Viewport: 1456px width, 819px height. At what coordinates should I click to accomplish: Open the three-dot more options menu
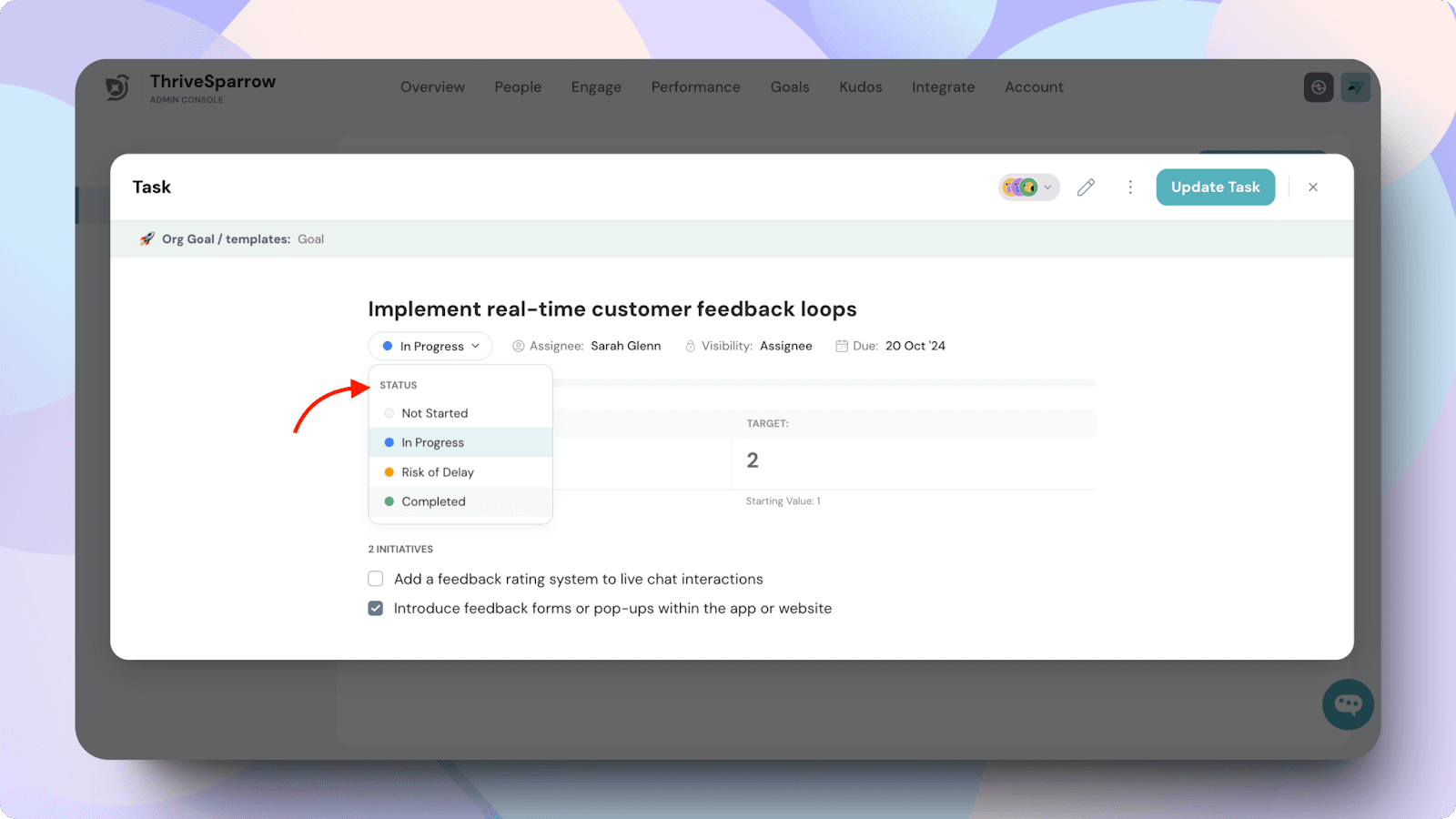tap(1130, 187)
